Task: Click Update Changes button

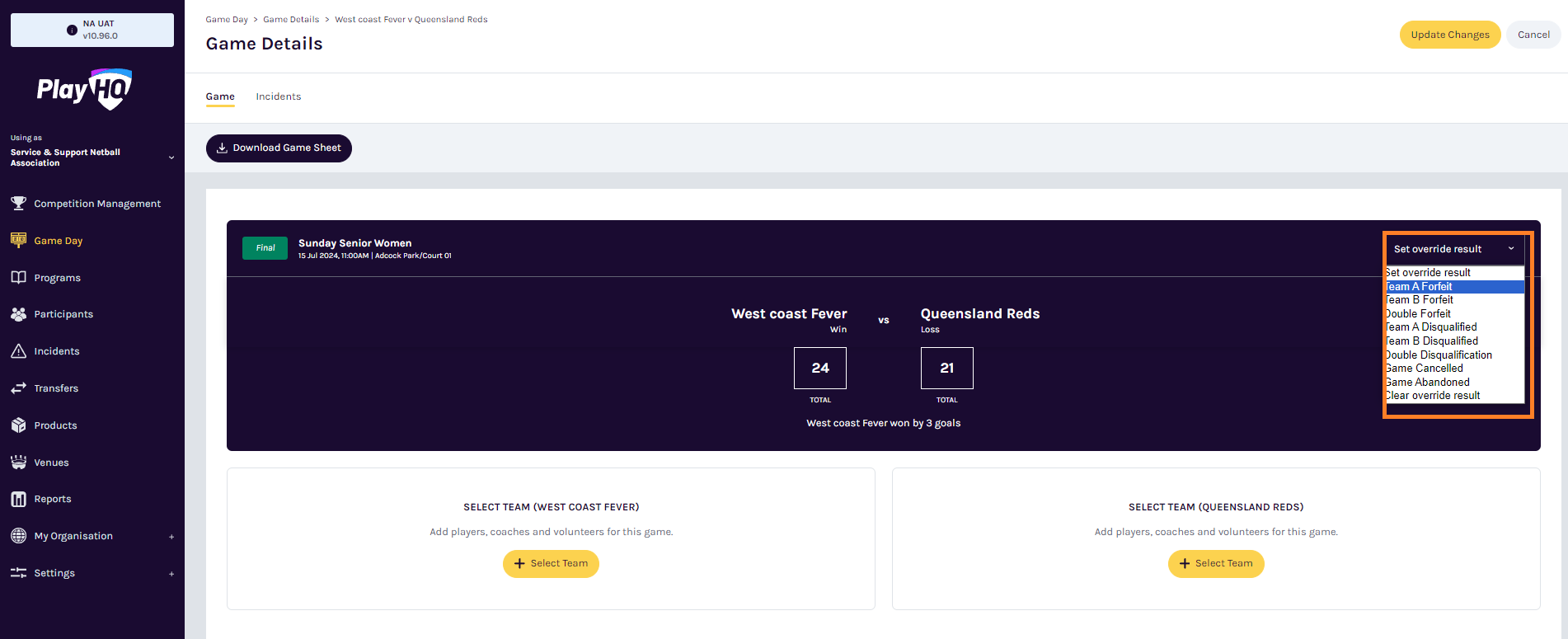Action: tap(1450, 35)
